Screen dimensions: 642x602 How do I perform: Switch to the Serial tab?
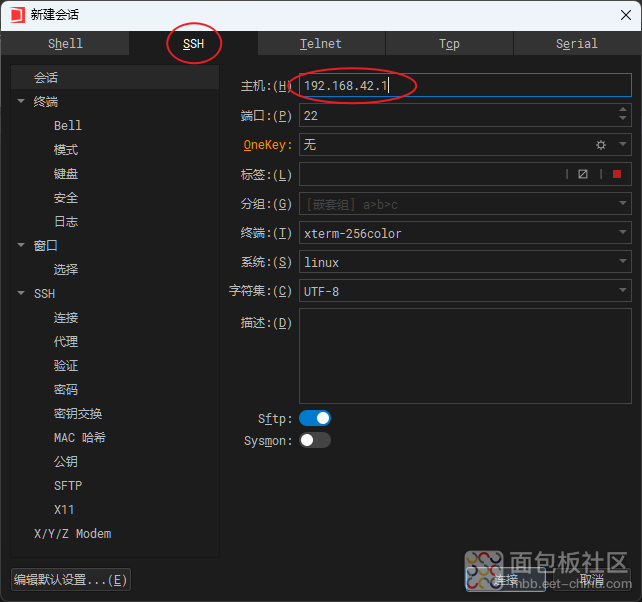(576, 44)
